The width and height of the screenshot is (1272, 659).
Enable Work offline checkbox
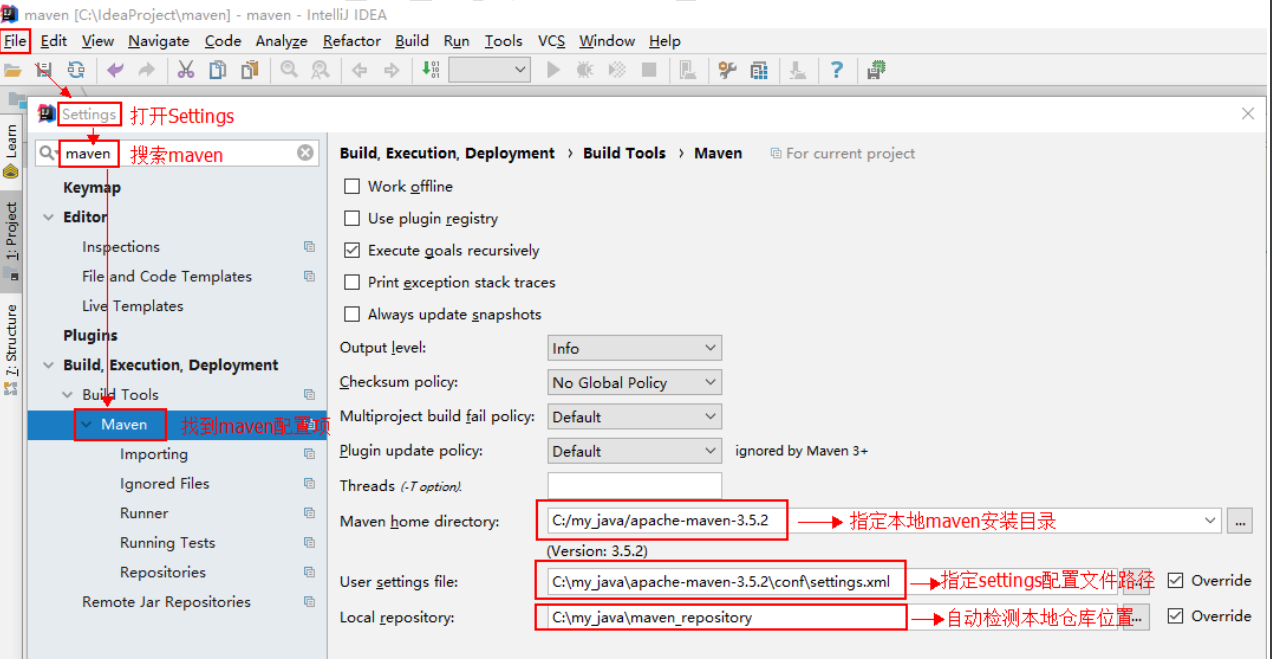[x=352, y=187]
